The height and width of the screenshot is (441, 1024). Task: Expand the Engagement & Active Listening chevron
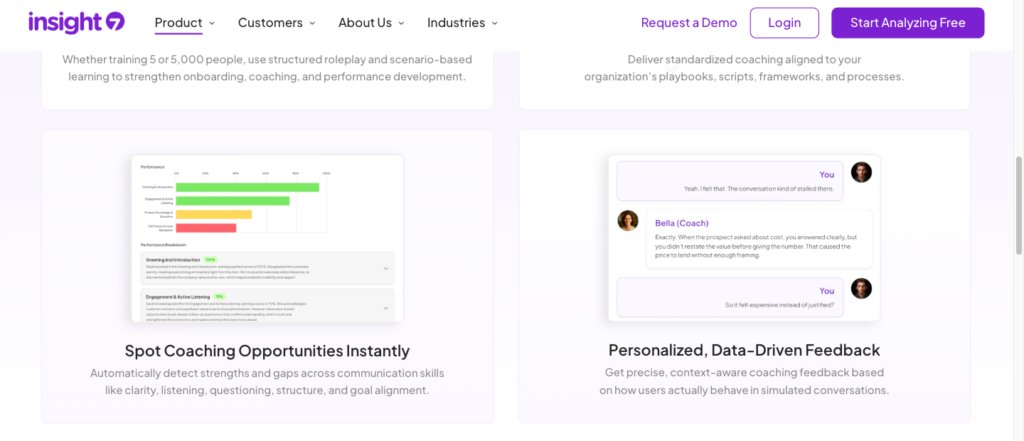coord(386,307)
